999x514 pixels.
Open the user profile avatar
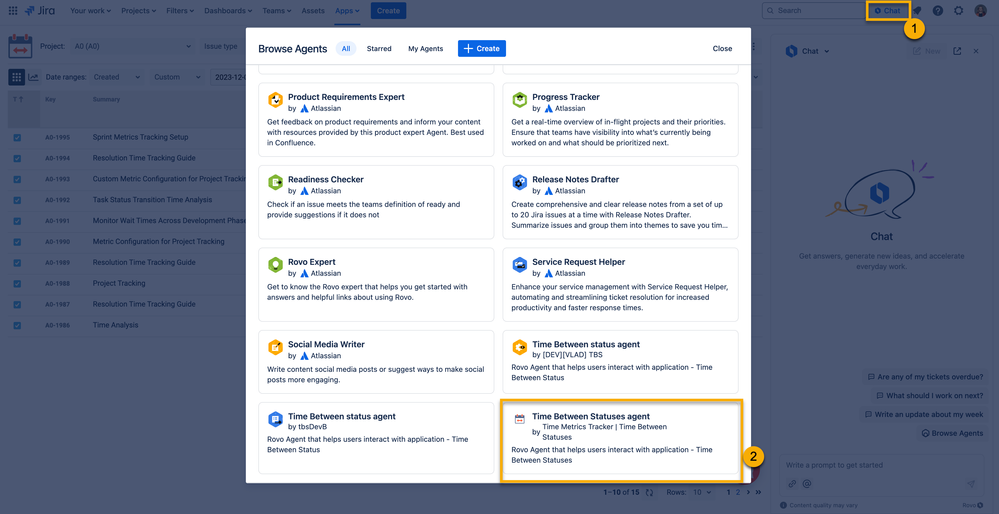point(981,11)
